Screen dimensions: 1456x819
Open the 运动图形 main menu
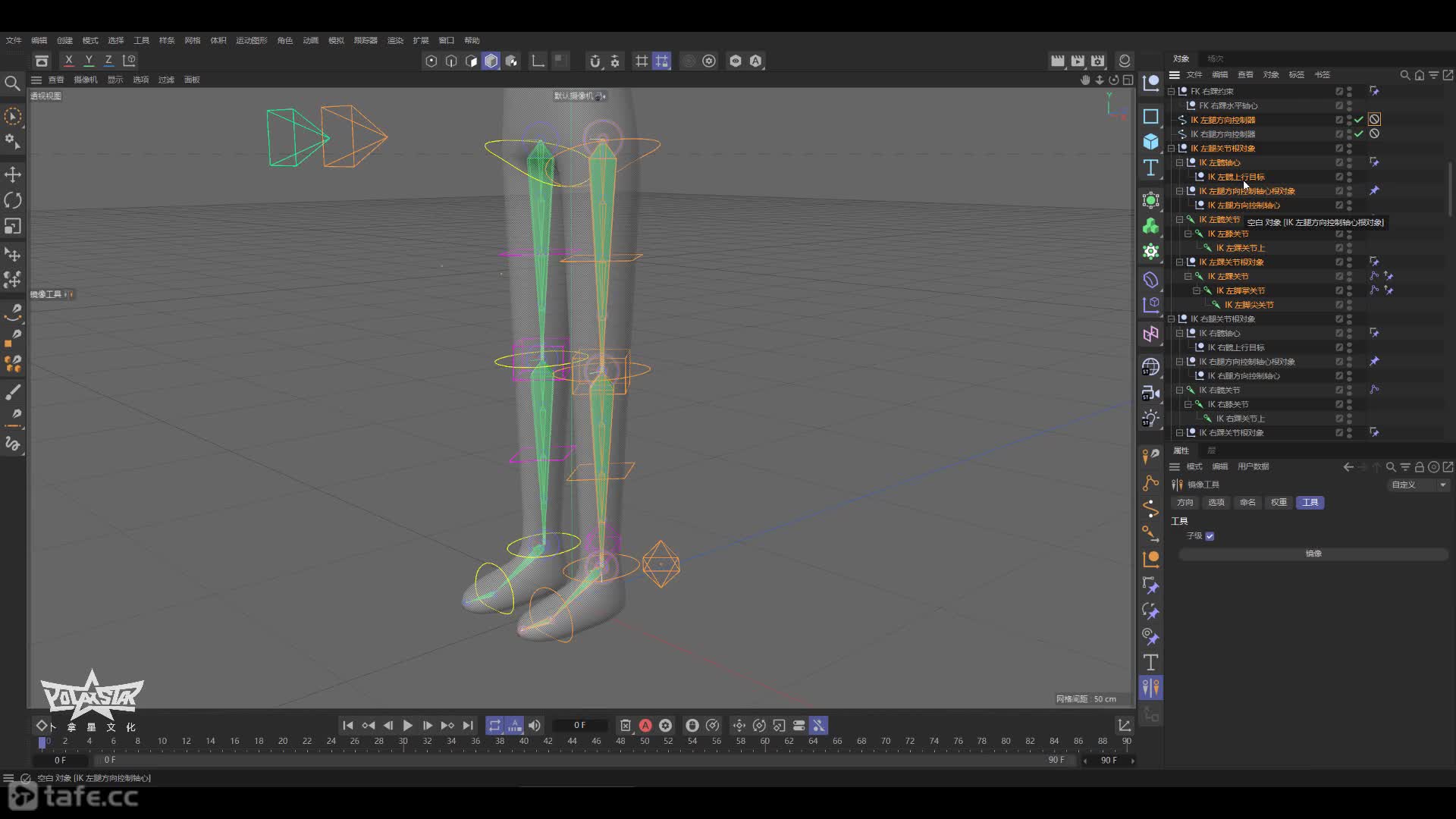(x=251, y=40)
